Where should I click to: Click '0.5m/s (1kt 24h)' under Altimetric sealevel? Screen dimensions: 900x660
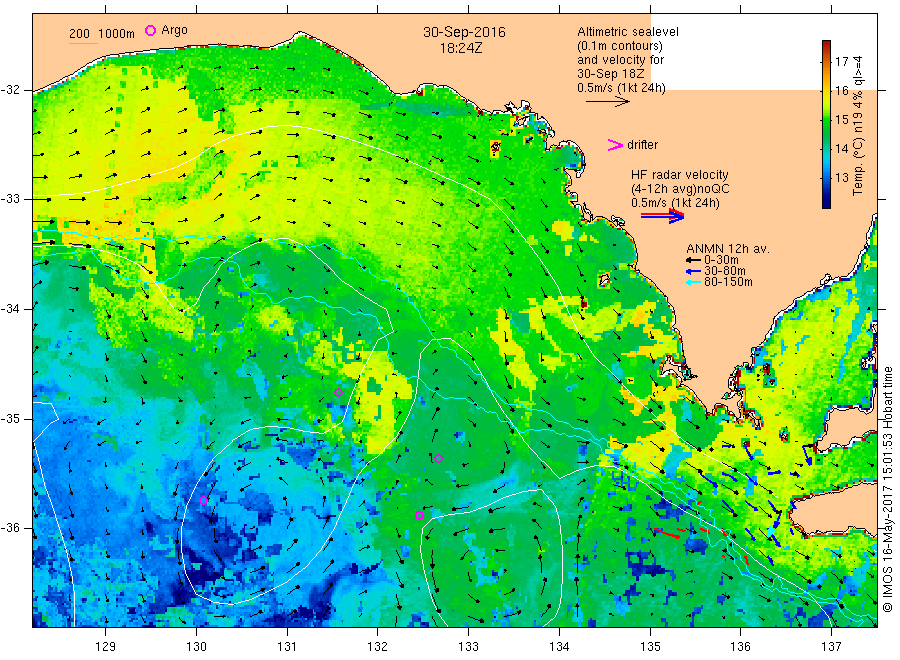tap(622, 88)
